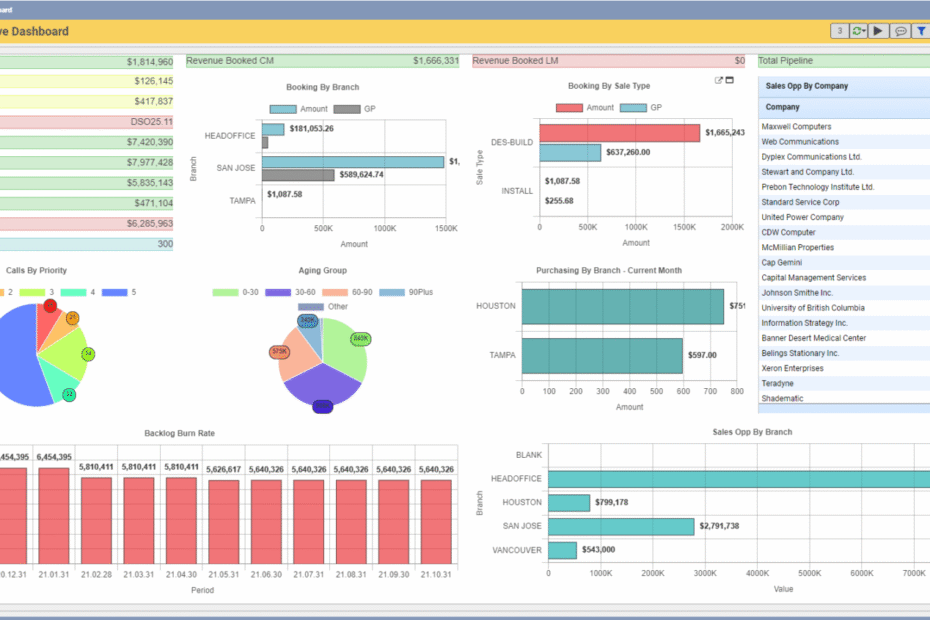Click the blue filter funnel icon

tap(921, 31)
